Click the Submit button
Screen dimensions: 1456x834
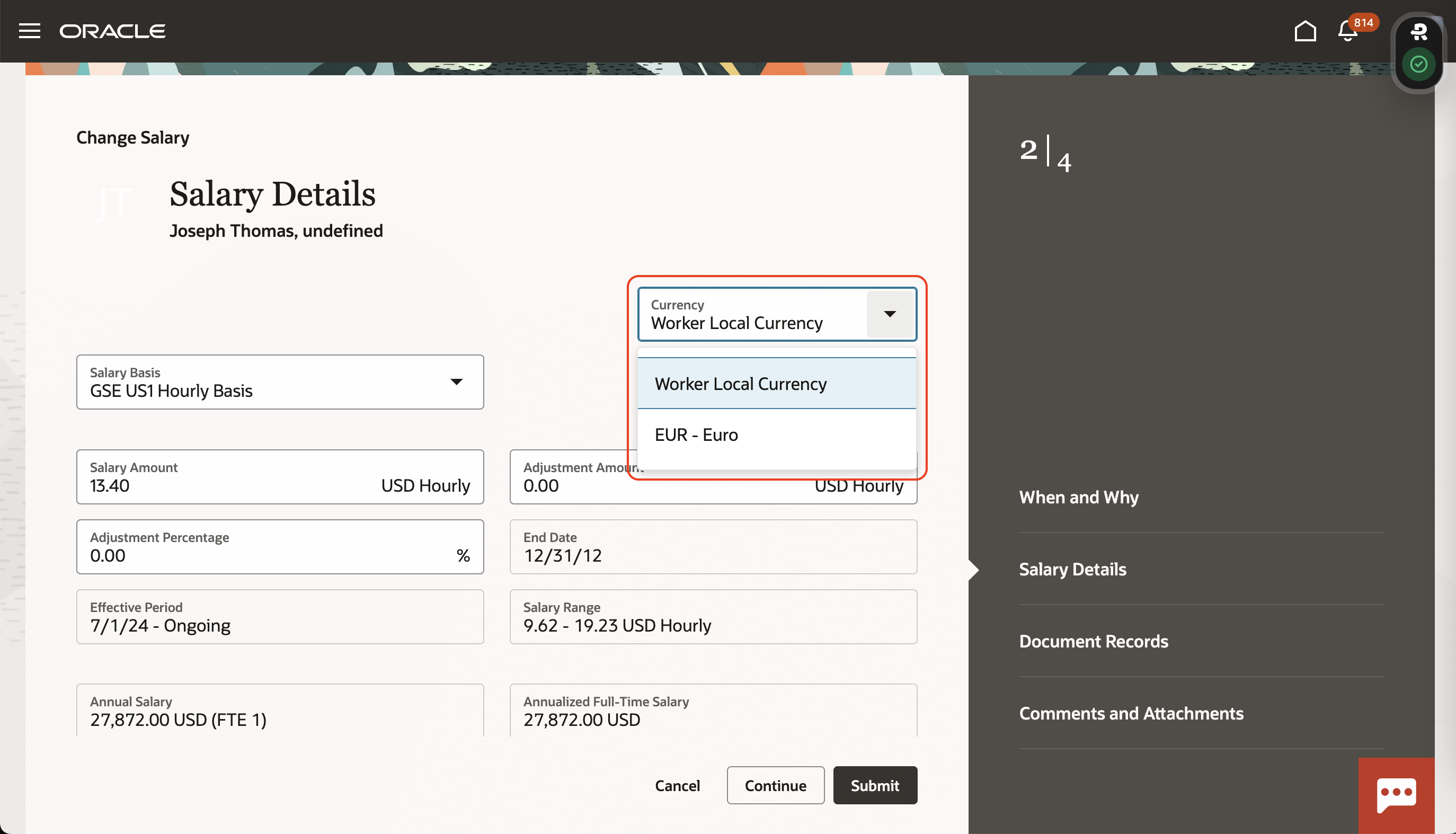pos(875,785)
